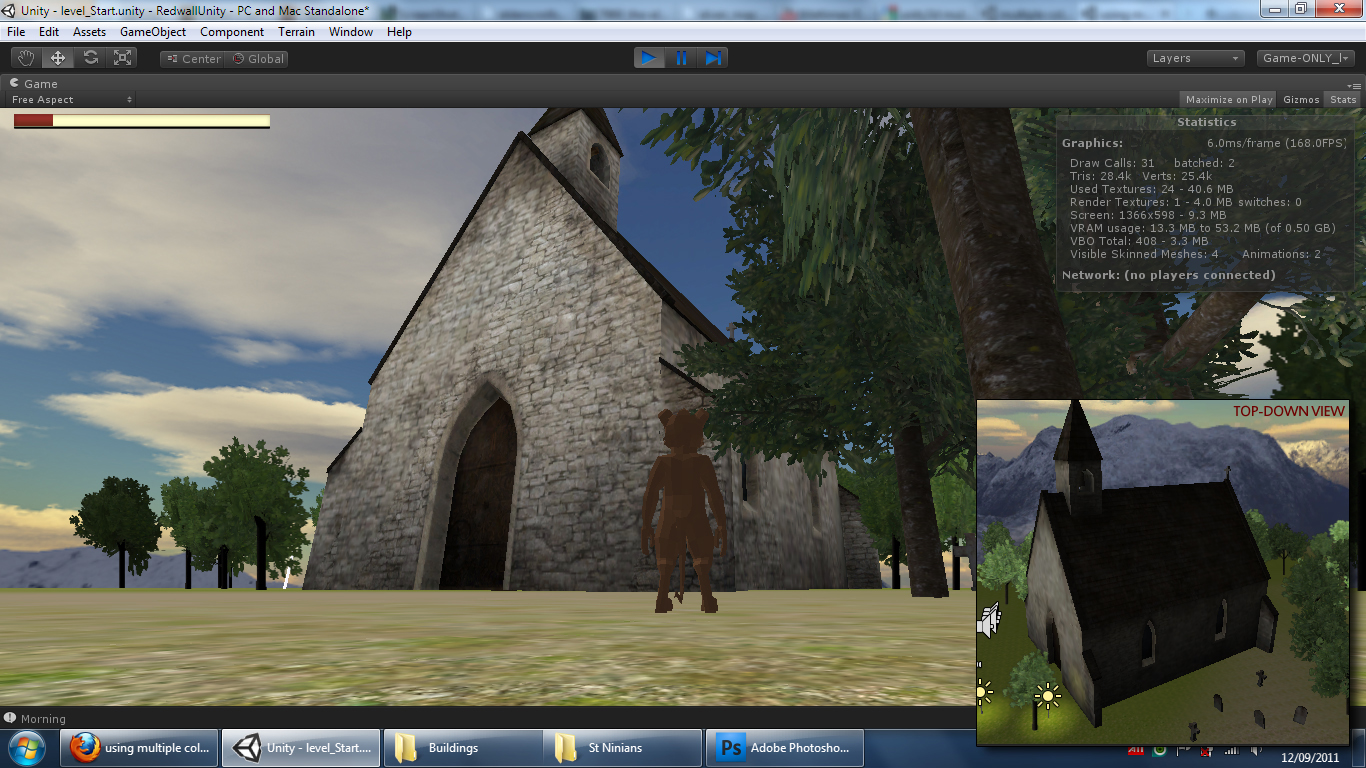Viewport: 1366px width, 768px height.
Task: Toggle Maximize on Play
Action: pyautogui.click(x=1229, y=99)
